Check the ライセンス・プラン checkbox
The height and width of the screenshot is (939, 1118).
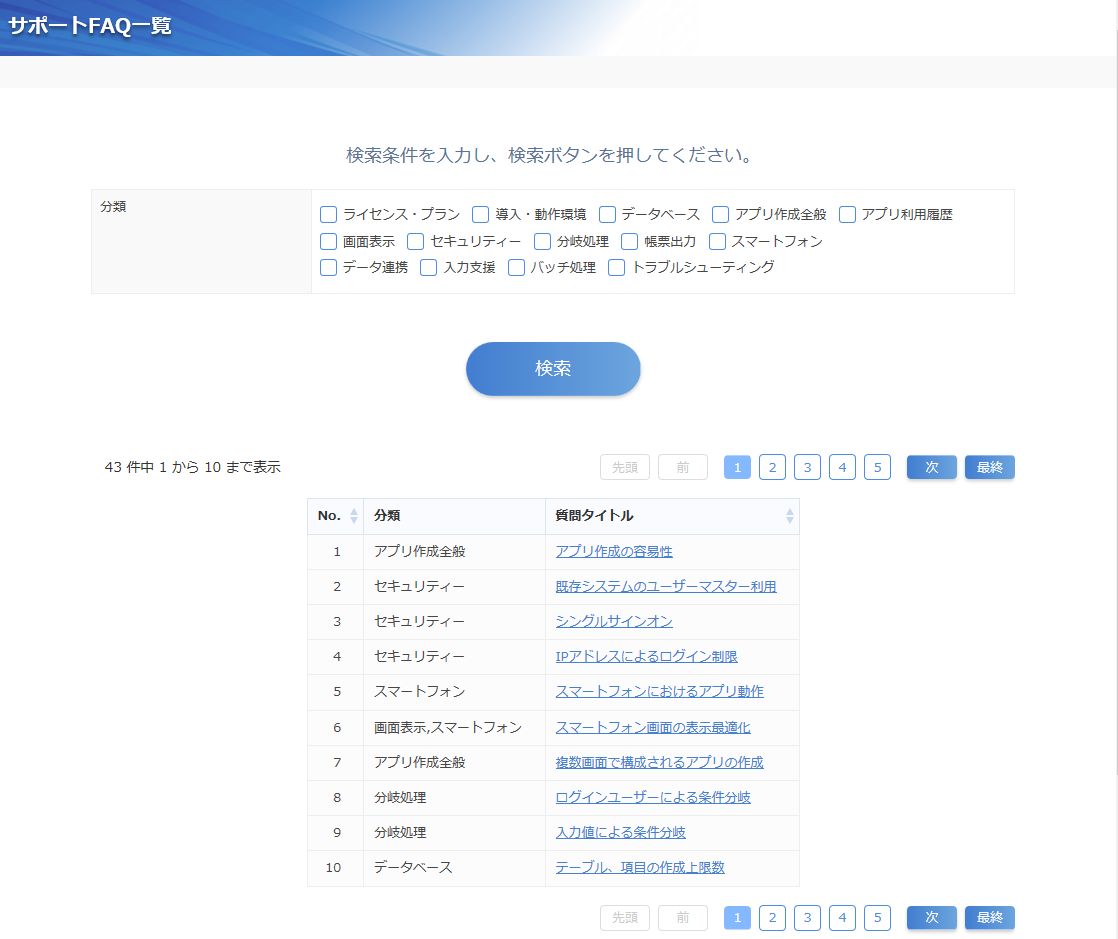[x=329, y=215]
